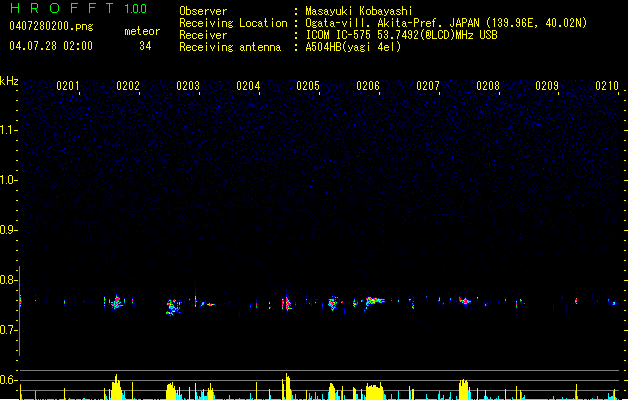
Task: Click the 1.0 kHz axis label
Action: 9,180
